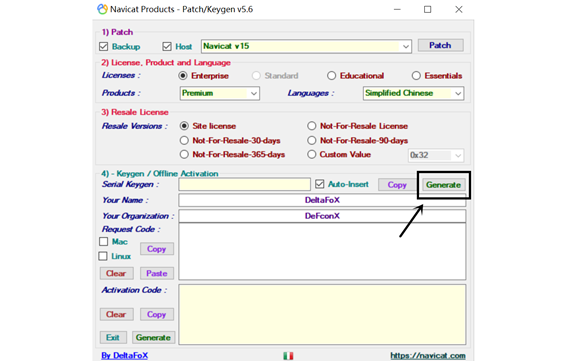Copy the serial key with Copy button
Screen dimensions: 566x361
click(397, 185)
